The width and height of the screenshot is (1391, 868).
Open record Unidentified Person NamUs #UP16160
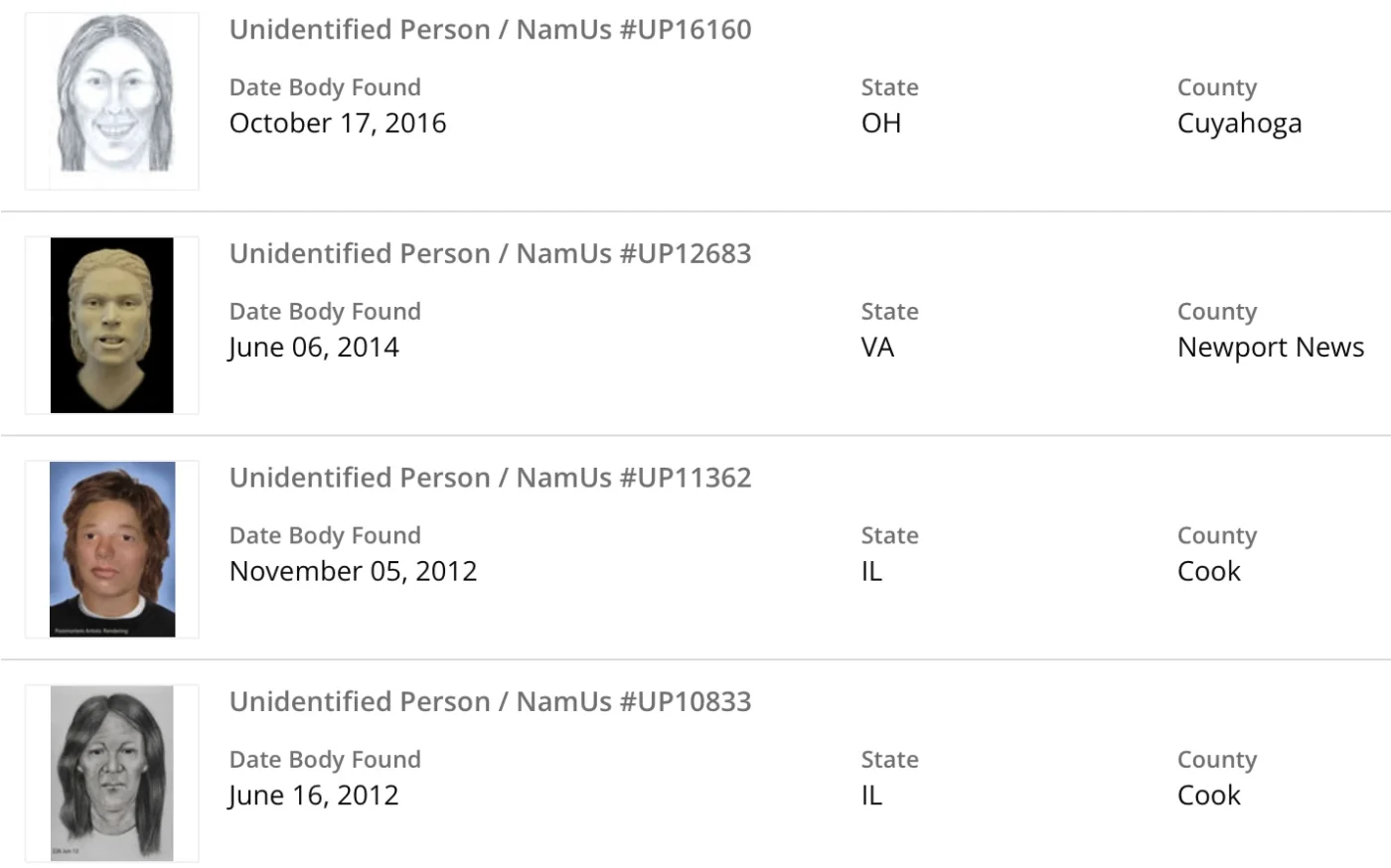coord(490,30)
